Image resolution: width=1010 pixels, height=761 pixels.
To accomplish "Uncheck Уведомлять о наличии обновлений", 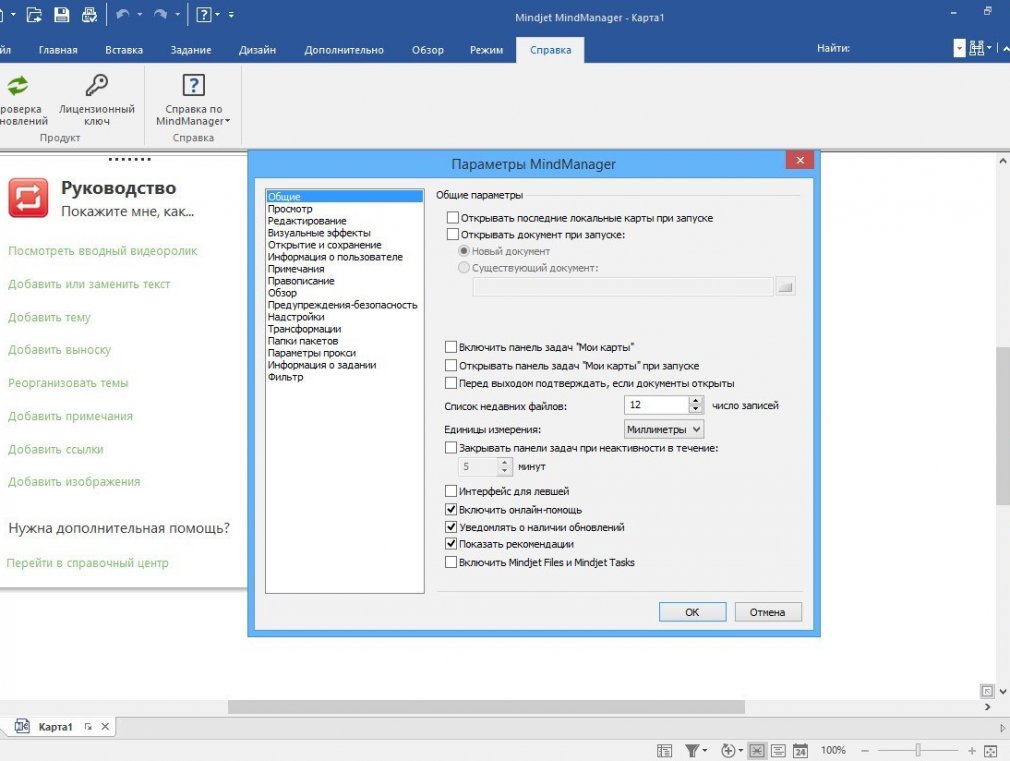I will (x=451, y=526).
